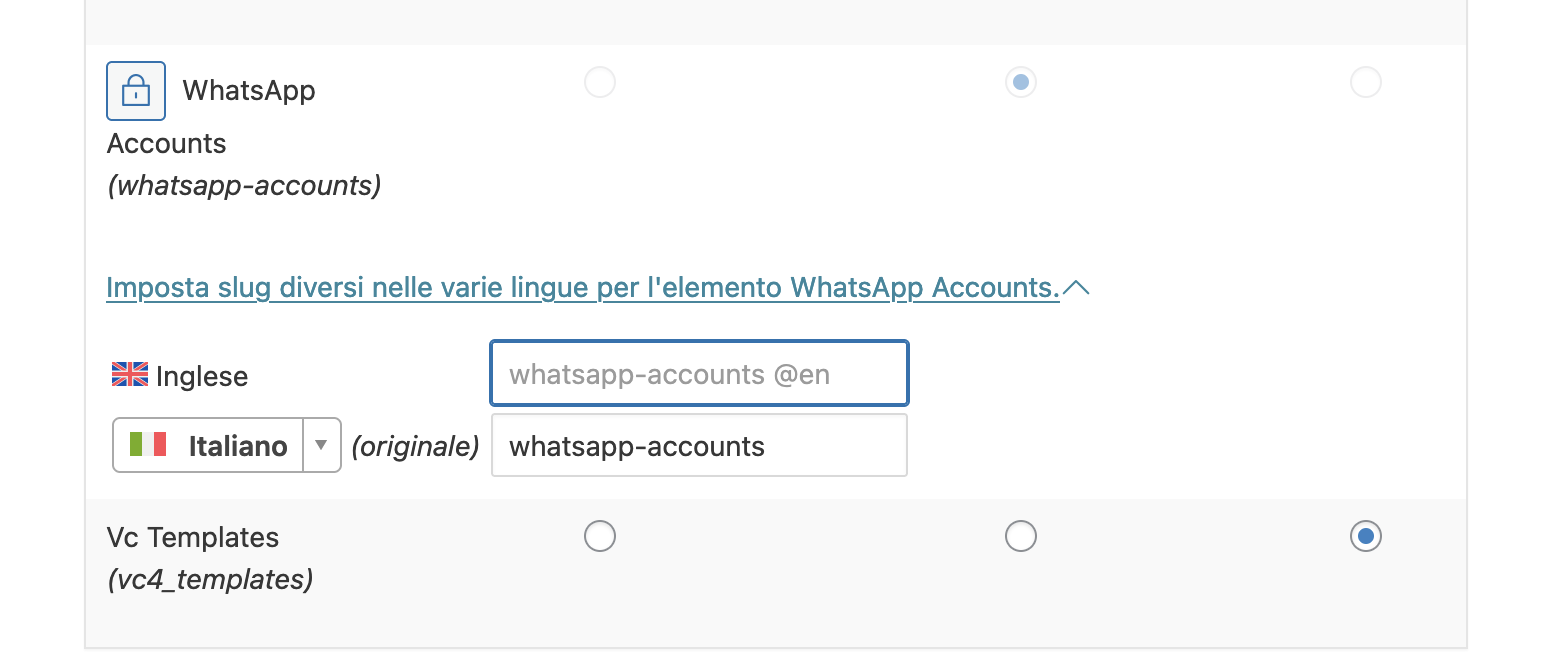Click the 'Imposta slug diversi nelle varie lingue' link

[x=583, y=288]
